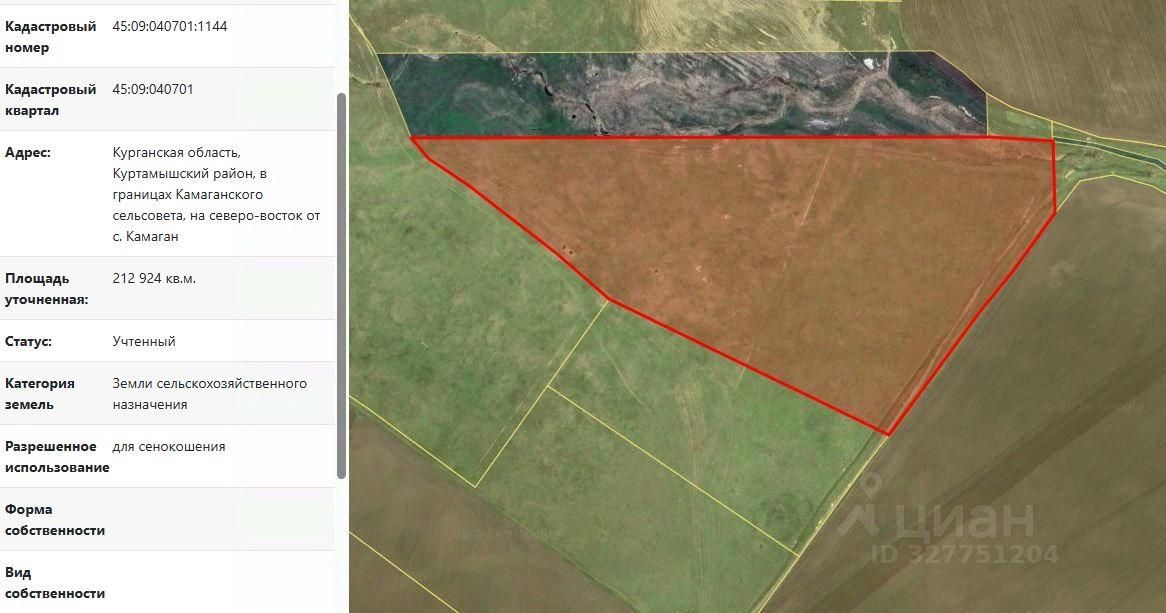Click land category 'Земли сельскохозяйственного назначения'
Screen dimensions: 1166x613
[210, 394]
